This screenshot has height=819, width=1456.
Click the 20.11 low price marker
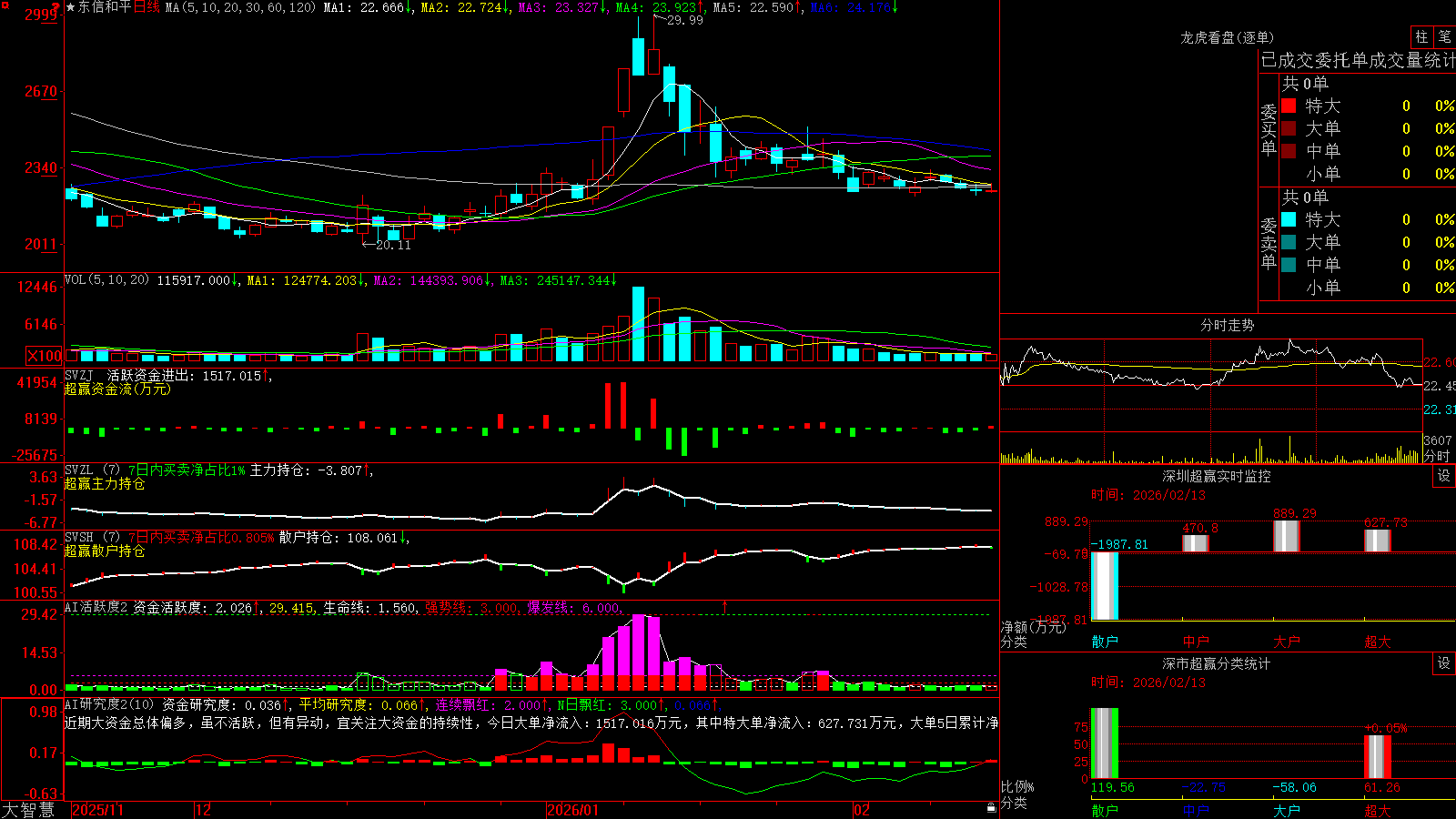click(393, 245)
